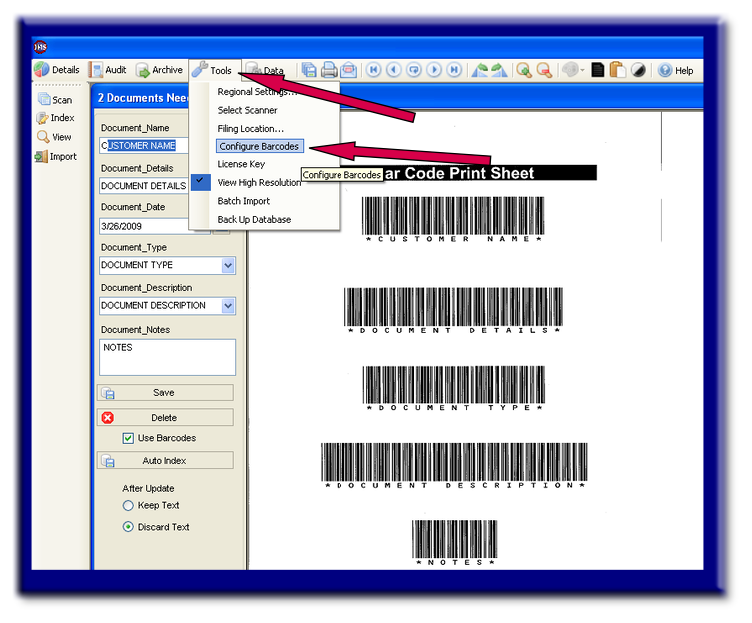The width and height of the screenshot is (752, 623).
Task: Rotate the image right
Action: click(x=499, y=70)
